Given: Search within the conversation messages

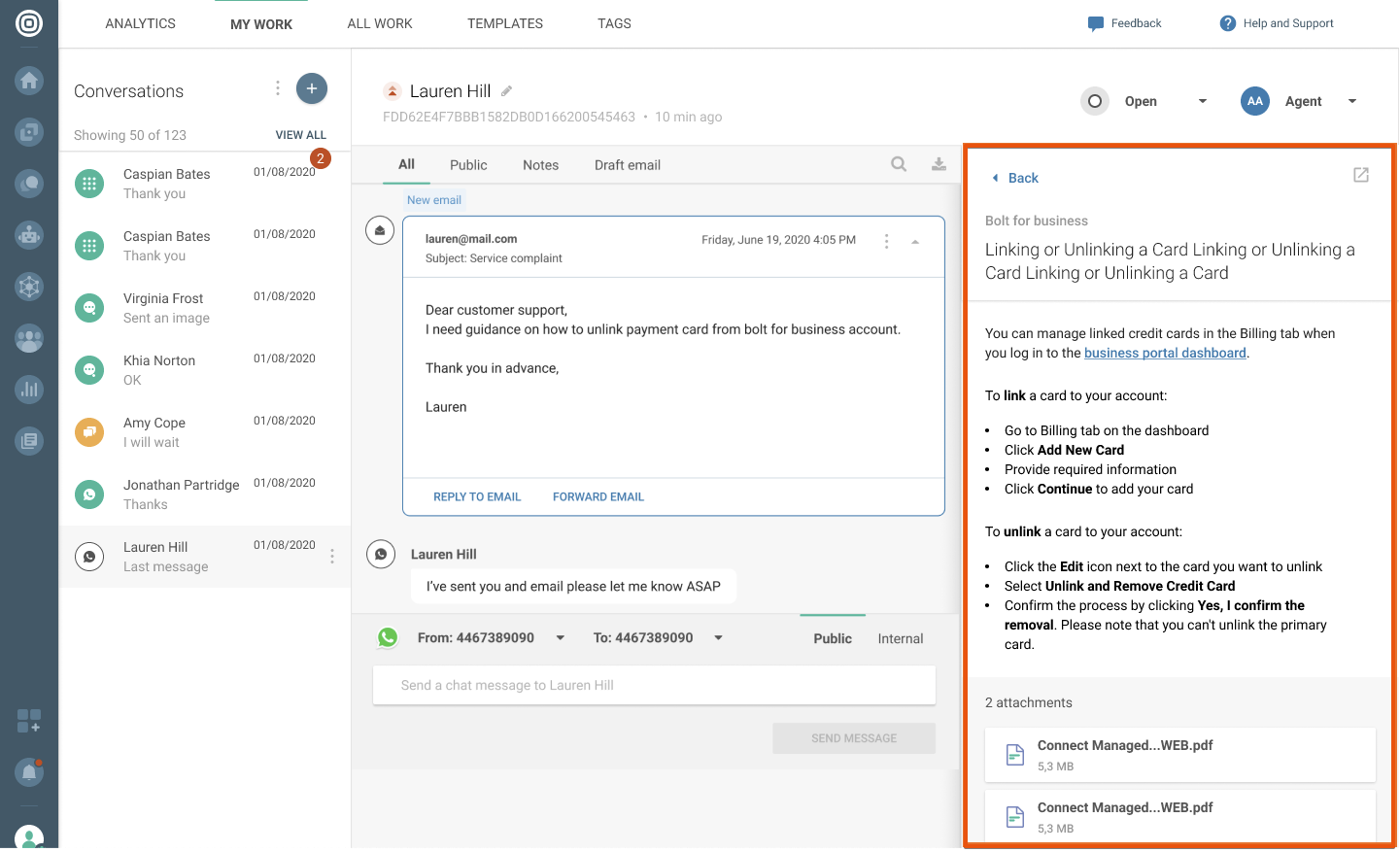Looking at the screenshot, I should click(899, 164).
